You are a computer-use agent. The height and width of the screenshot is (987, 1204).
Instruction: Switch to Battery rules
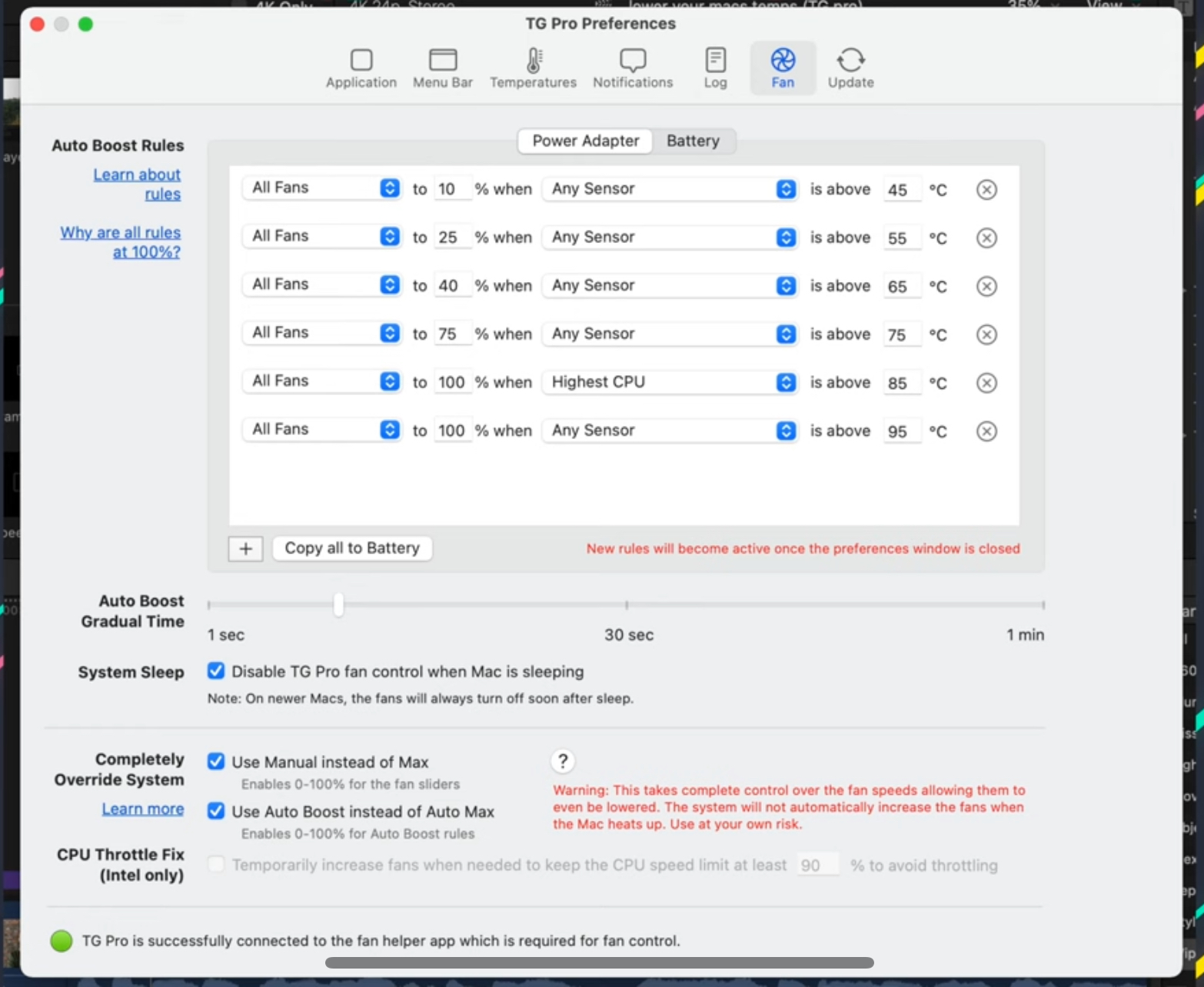[x=693, y=141]
